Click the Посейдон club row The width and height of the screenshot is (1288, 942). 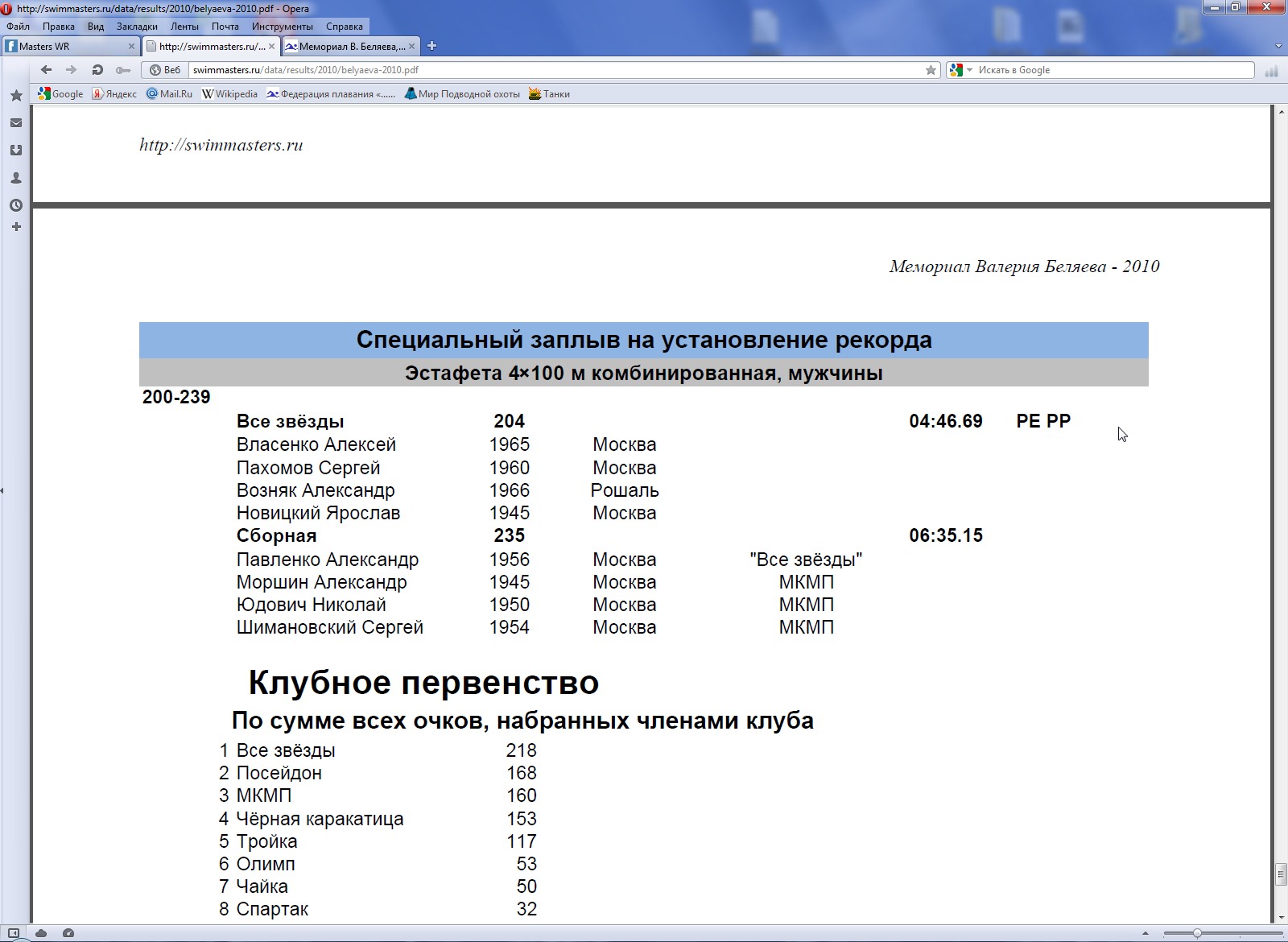click(x=378, y=773)
